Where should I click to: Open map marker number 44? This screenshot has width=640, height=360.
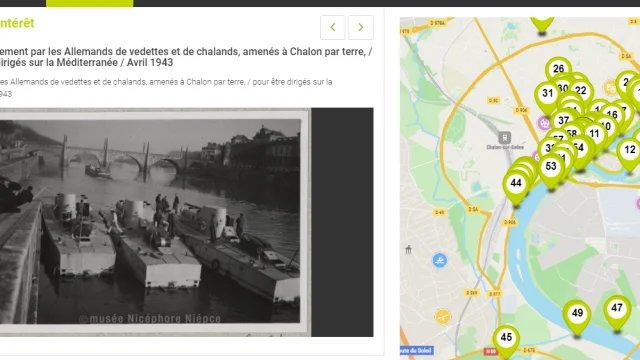[x=516, y=183]
